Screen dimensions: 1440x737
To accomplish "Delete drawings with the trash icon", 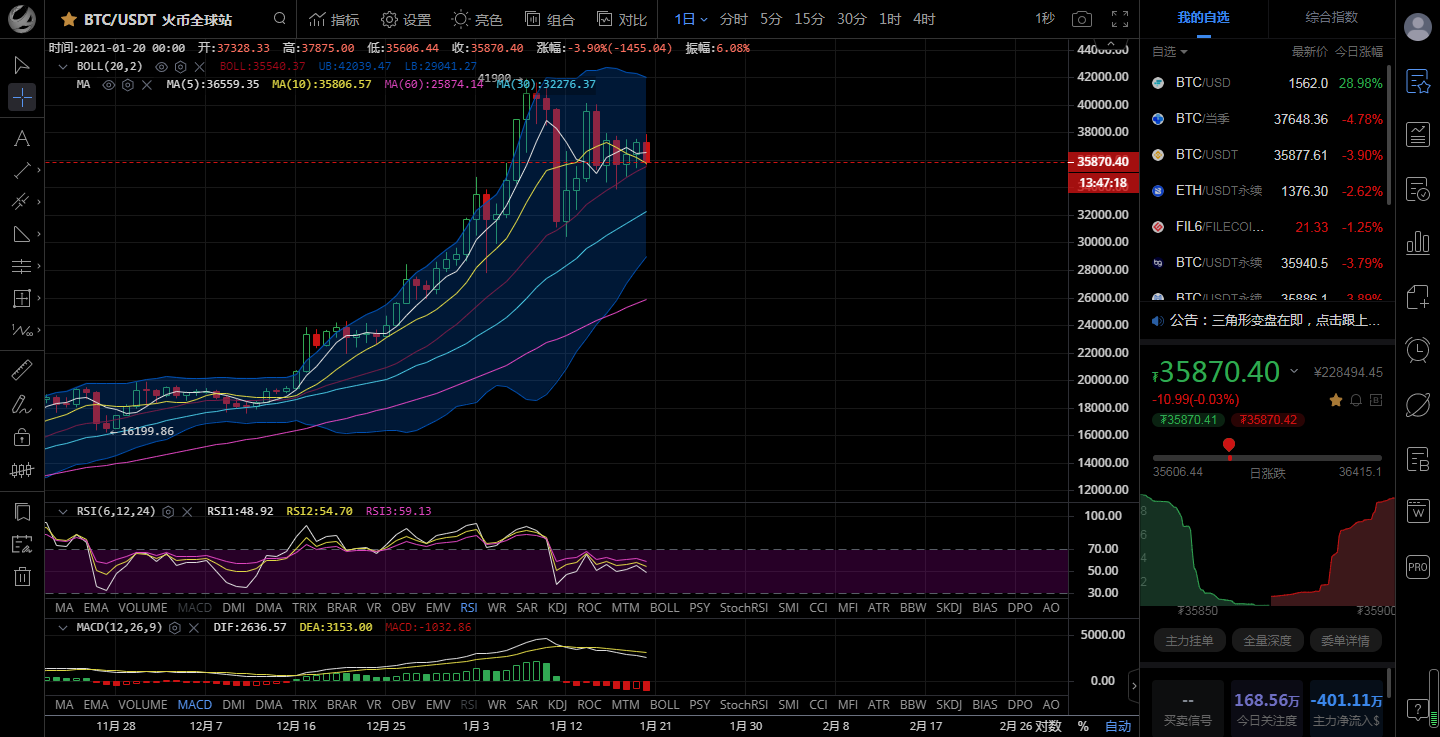I will (x=22, y=576).
